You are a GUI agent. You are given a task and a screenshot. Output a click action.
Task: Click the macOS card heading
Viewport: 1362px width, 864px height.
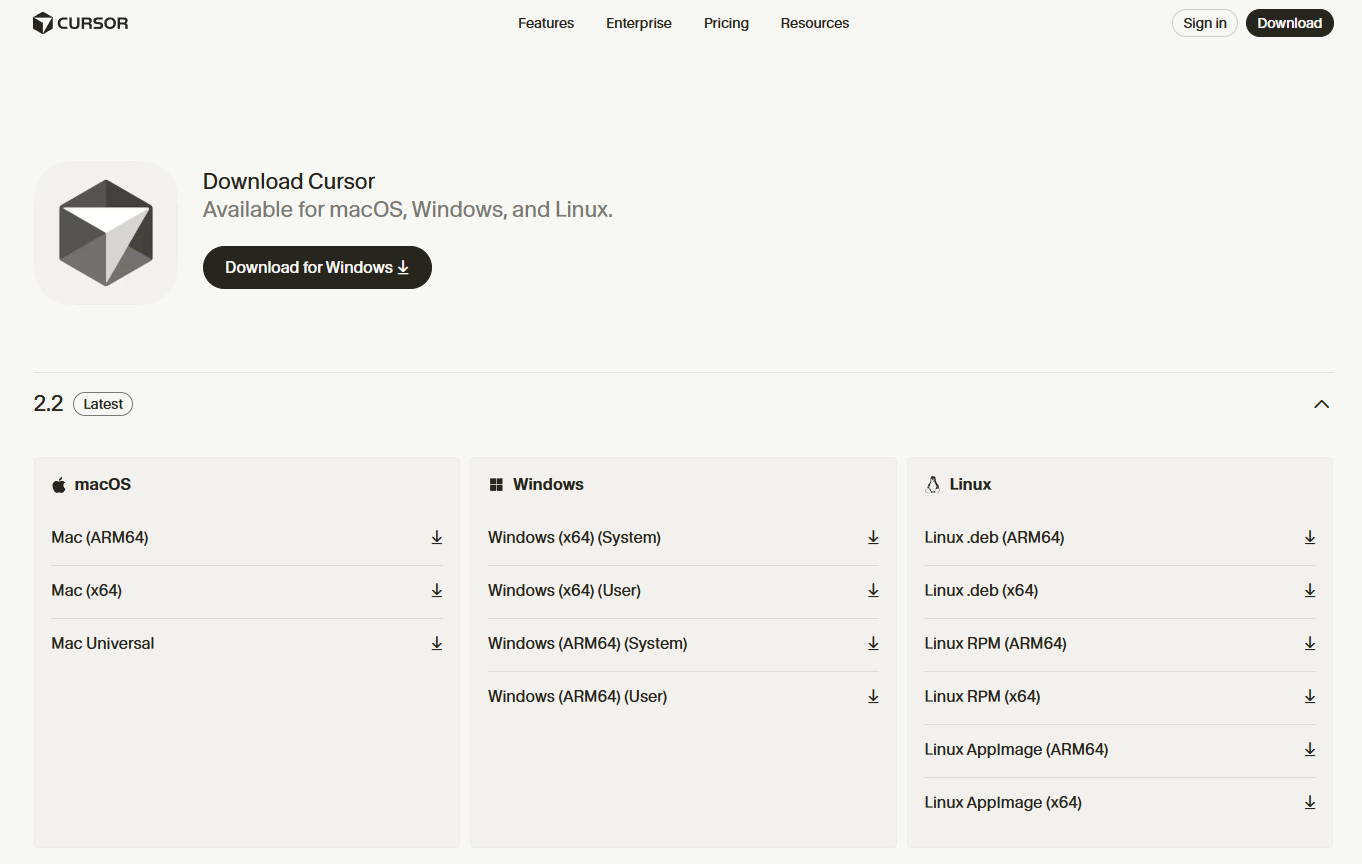[x=103, y=484]
